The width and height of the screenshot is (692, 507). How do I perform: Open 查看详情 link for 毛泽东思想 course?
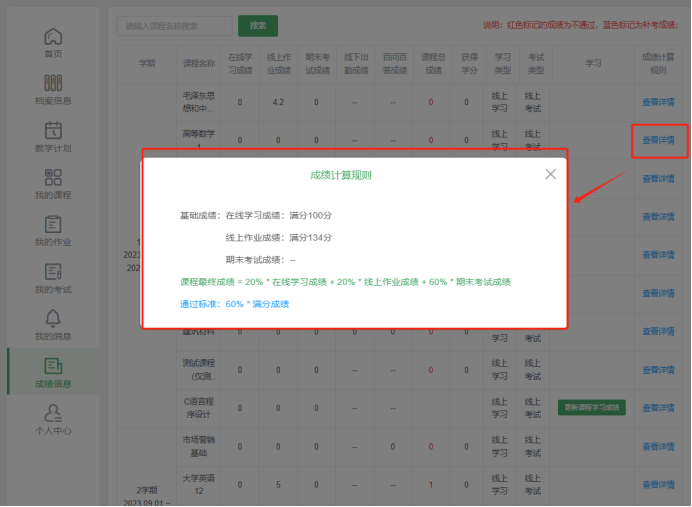(x=658, y=102)
